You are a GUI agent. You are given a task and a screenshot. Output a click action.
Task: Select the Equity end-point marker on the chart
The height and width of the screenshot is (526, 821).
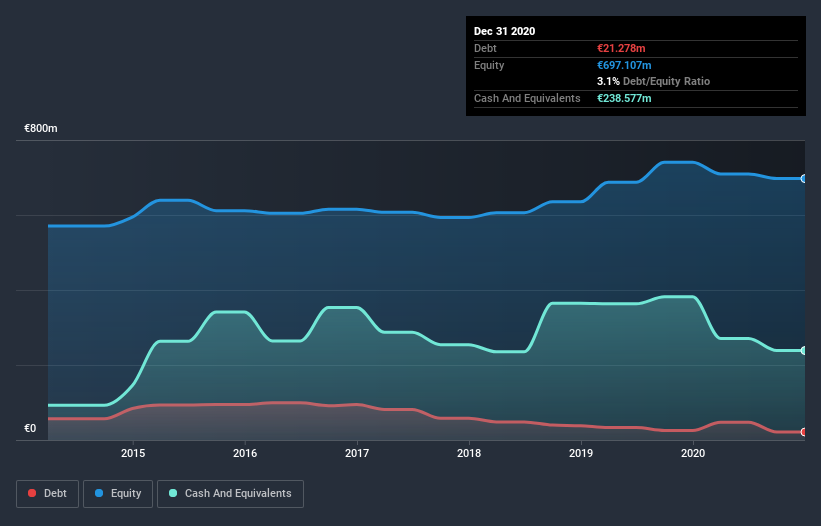[x=803, y=178]
